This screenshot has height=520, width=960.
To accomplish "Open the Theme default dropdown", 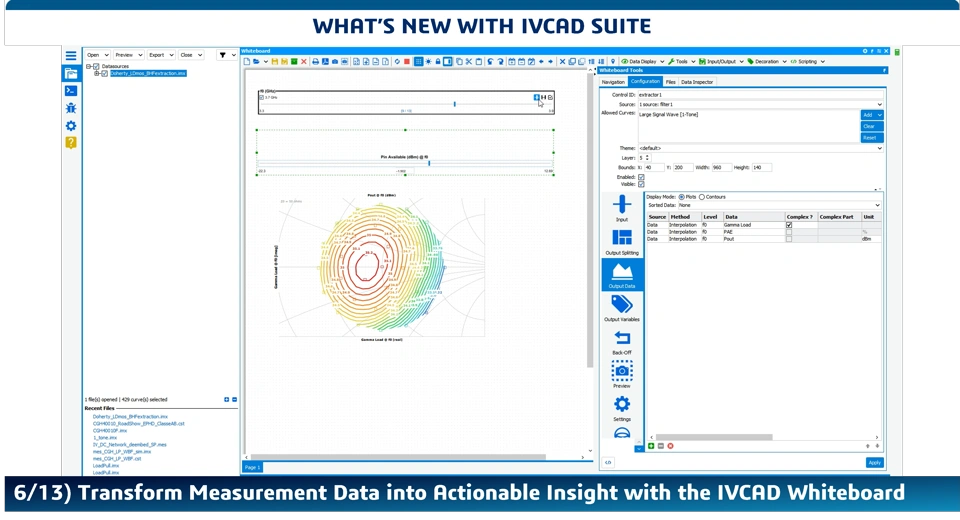I will (760, 148).
